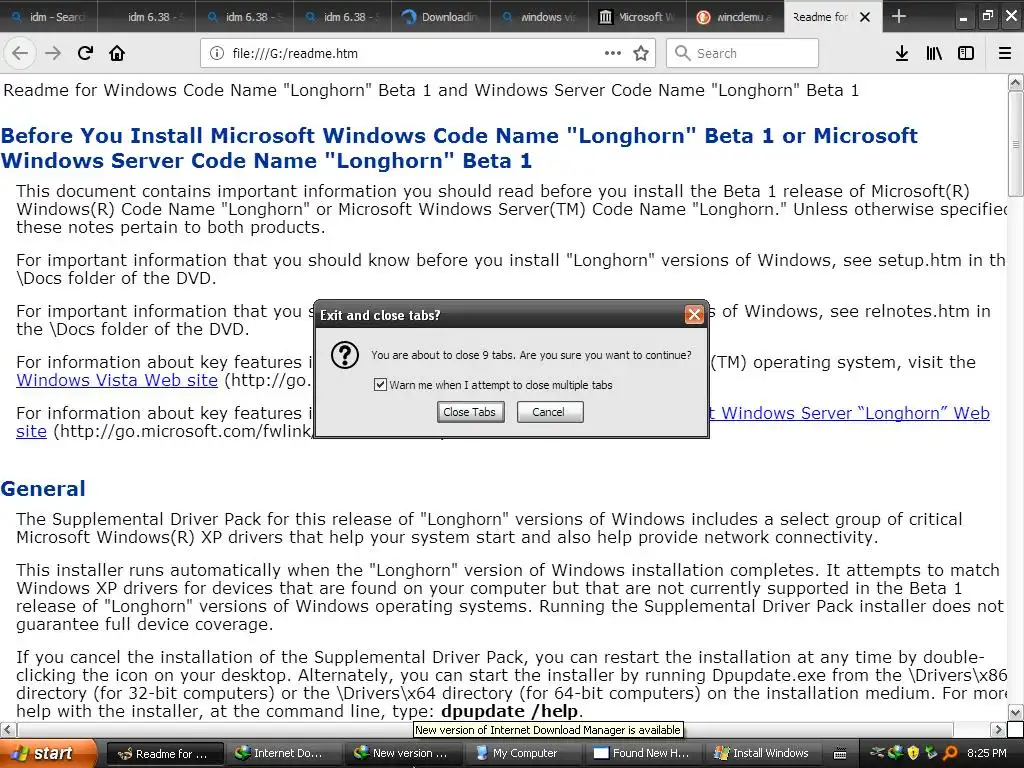Click the 'dpupdate /help' bold text
1024x768 pixels.
(x=509, y=711)
